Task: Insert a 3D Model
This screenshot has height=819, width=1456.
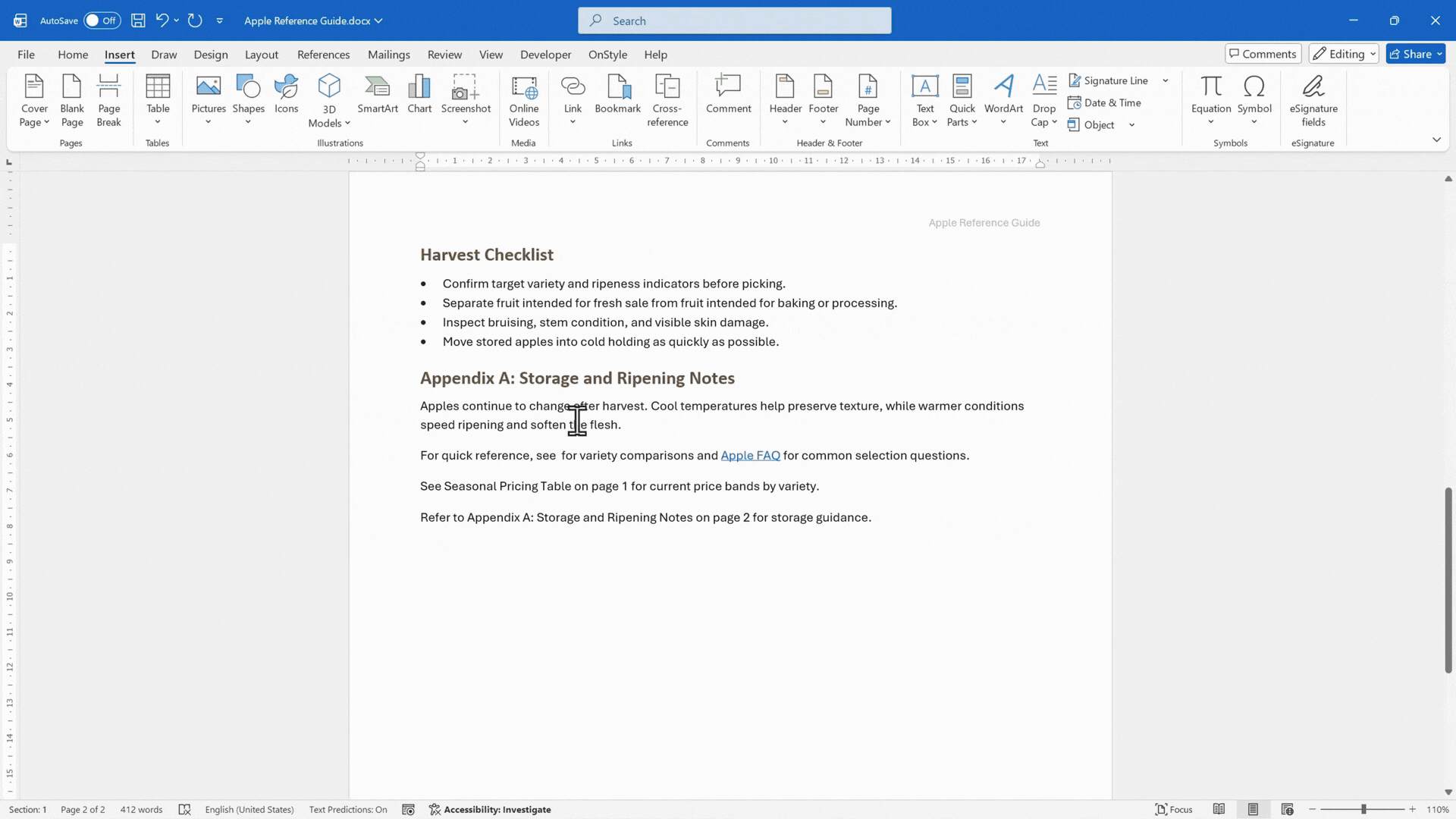Action: [329, 100]
